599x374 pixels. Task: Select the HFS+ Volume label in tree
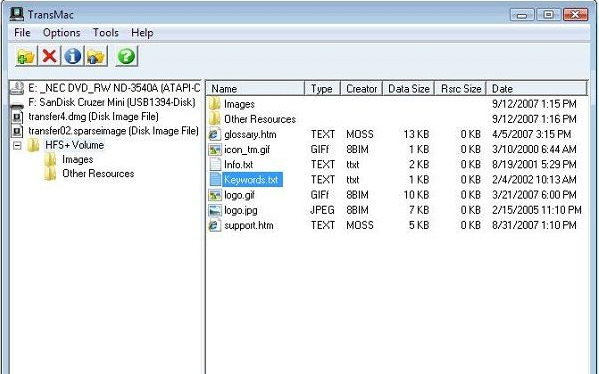click(74, 145)
